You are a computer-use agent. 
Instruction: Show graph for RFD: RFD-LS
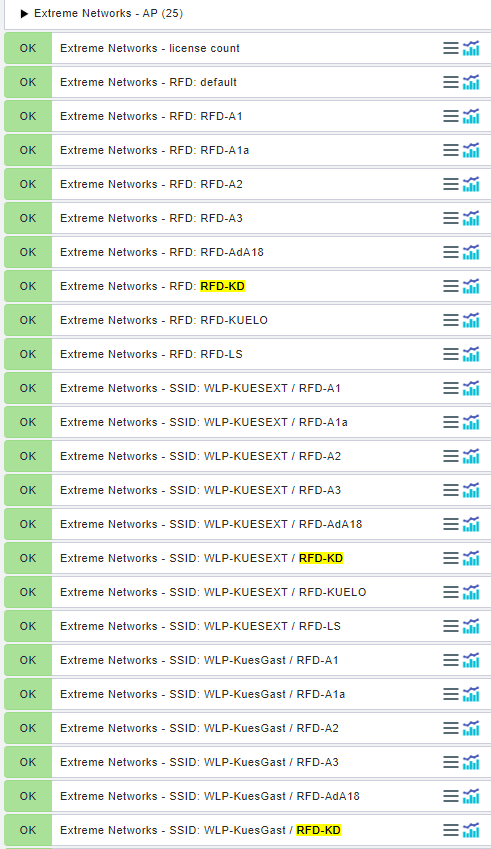471,354
